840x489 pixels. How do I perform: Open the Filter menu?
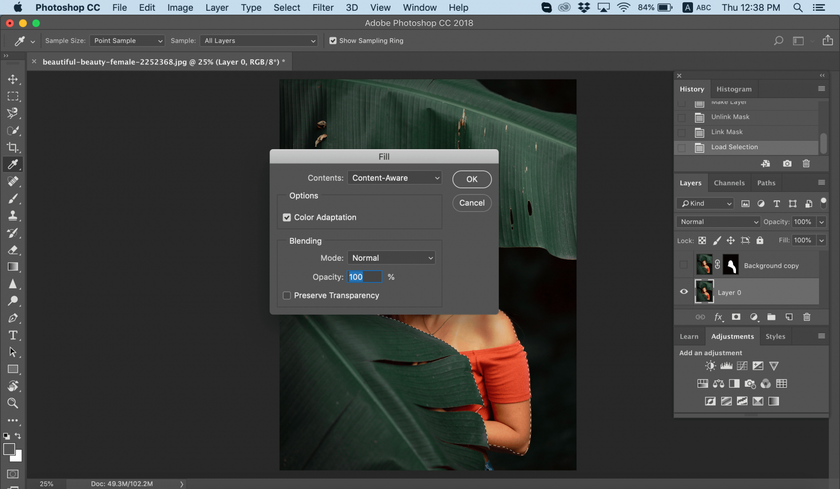point(322,7)
